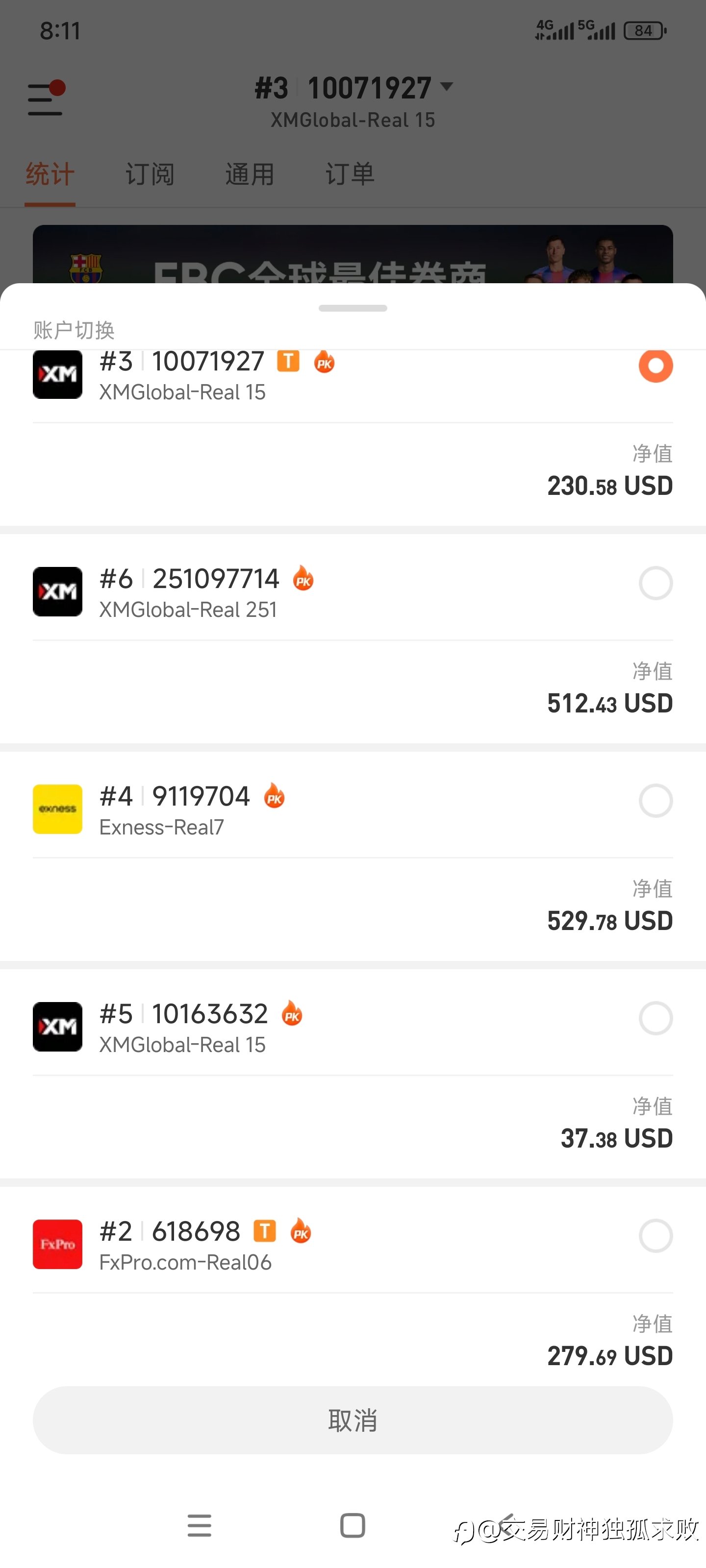The height and width of the screenshot is (1568, 706).
Task: Tap the Exness logo for account #4
Action: (57, 808)
